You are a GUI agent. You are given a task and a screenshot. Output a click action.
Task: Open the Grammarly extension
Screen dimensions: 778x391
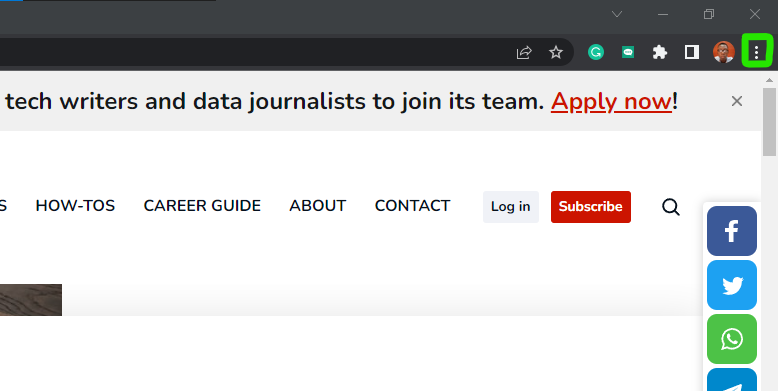[595, 52]
